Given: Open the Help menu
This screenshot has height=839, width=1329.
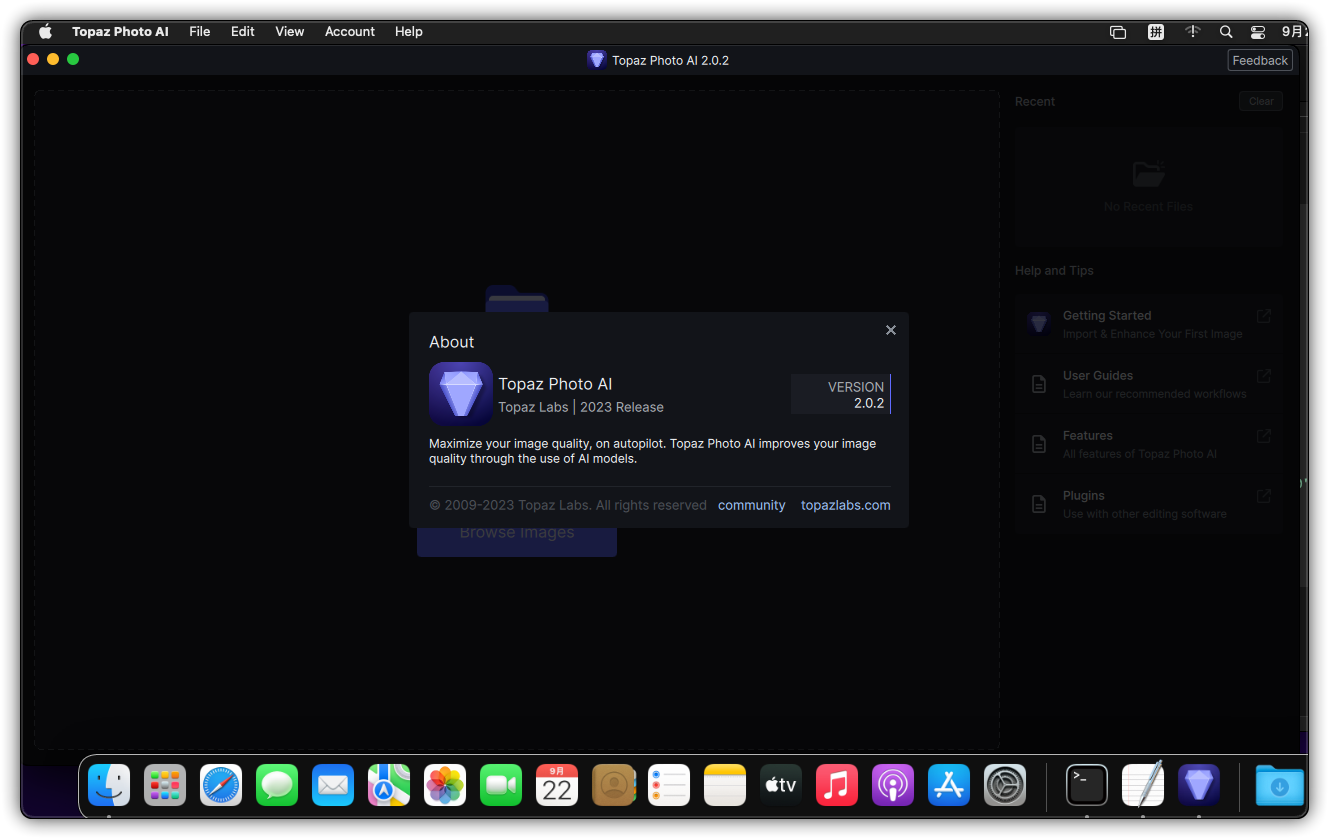Looking at the screenshot, I should point(409,31).
